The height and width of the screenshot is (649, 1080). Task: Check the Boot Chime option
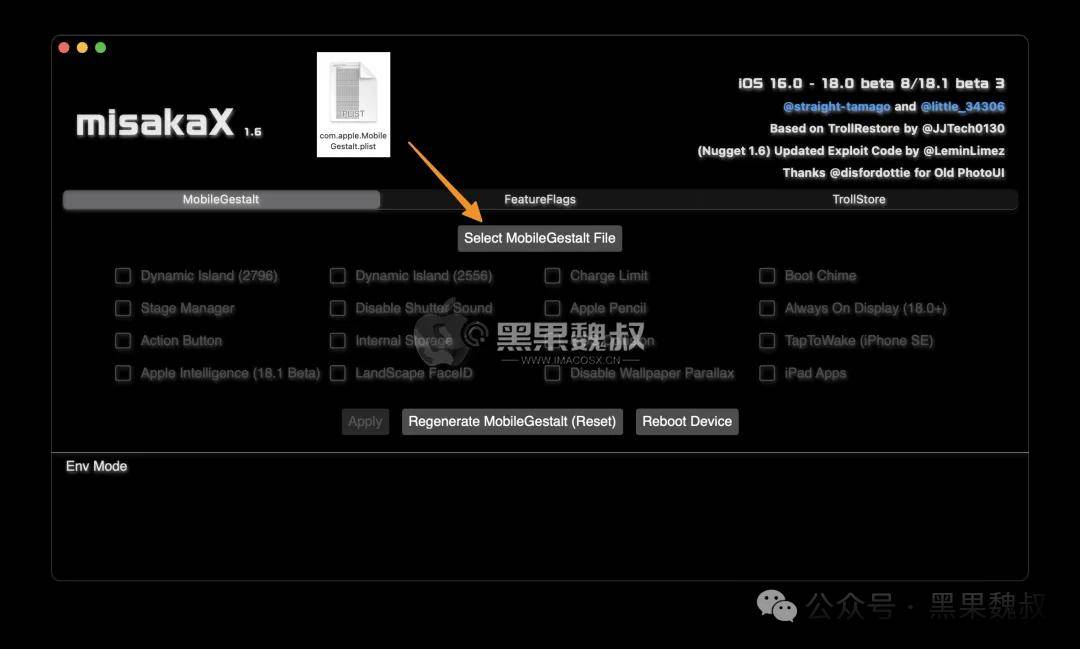767,276
